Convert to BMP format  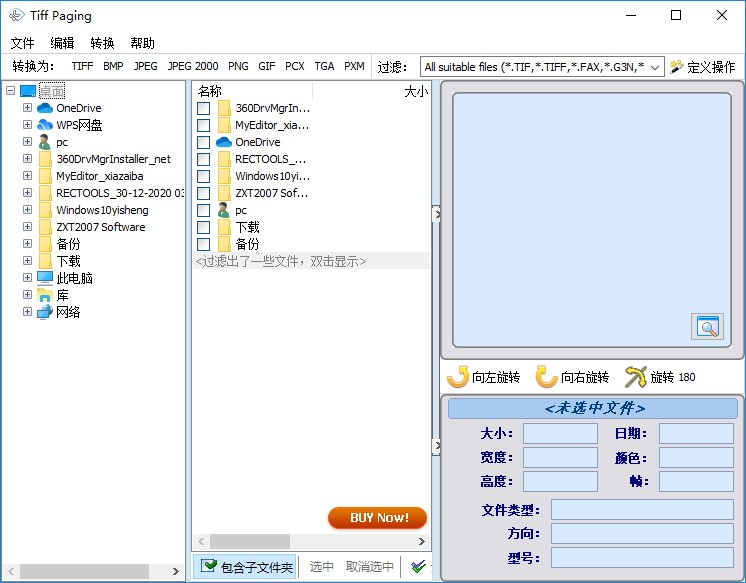click(113, 66)
